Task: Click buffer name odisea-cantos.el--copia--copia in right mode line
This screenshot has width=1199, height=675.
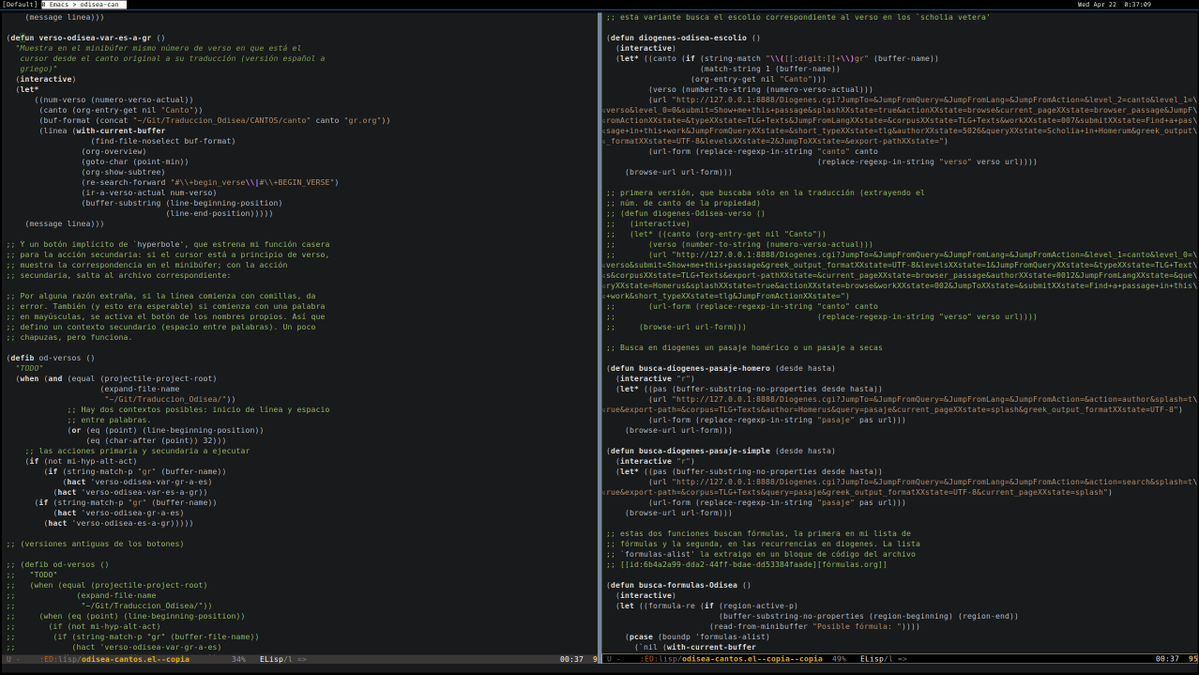Action: point(752,659)
